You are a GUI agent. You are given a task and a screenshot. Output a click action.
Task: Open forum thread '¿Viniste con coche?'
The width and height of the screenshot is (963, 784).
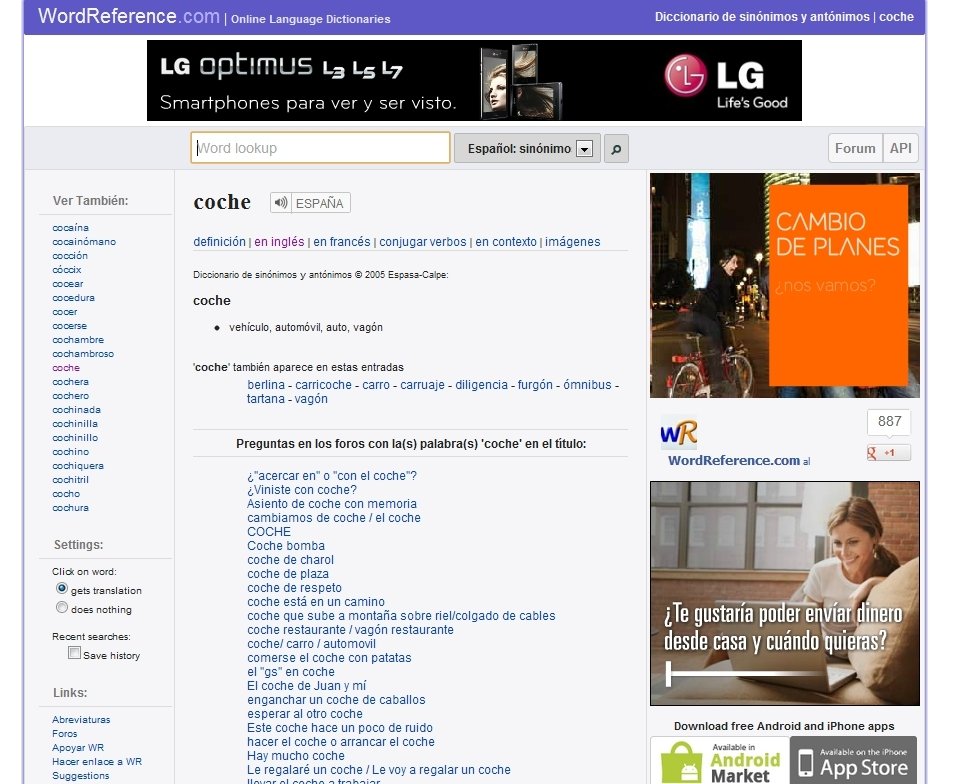pos(302,490)
